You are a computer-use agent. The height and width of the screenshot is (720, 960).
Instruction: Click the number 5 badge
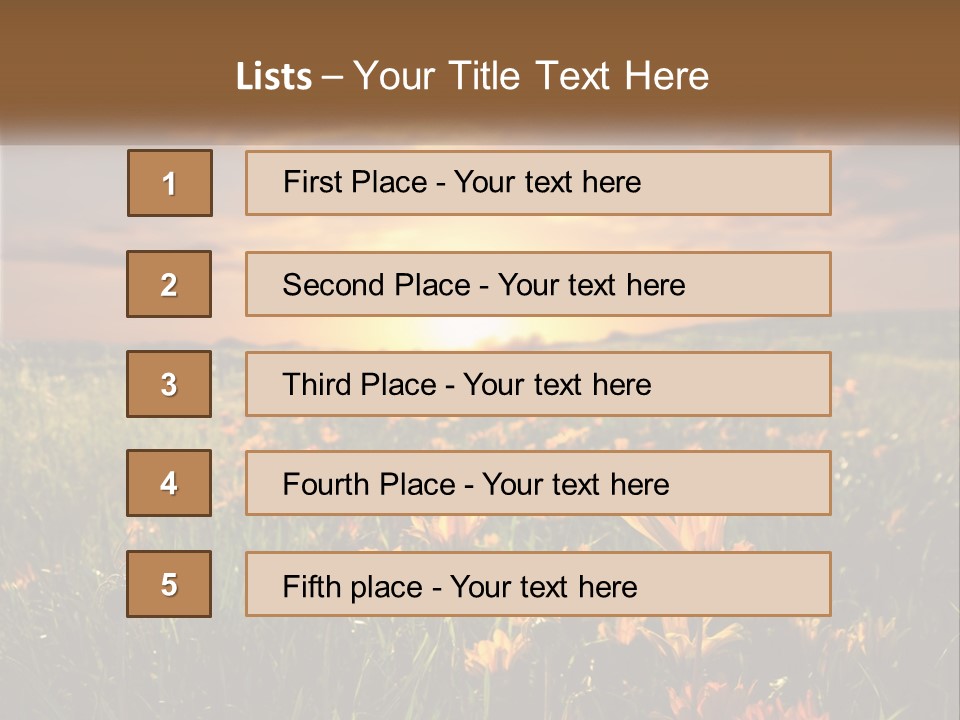point(169,584)
